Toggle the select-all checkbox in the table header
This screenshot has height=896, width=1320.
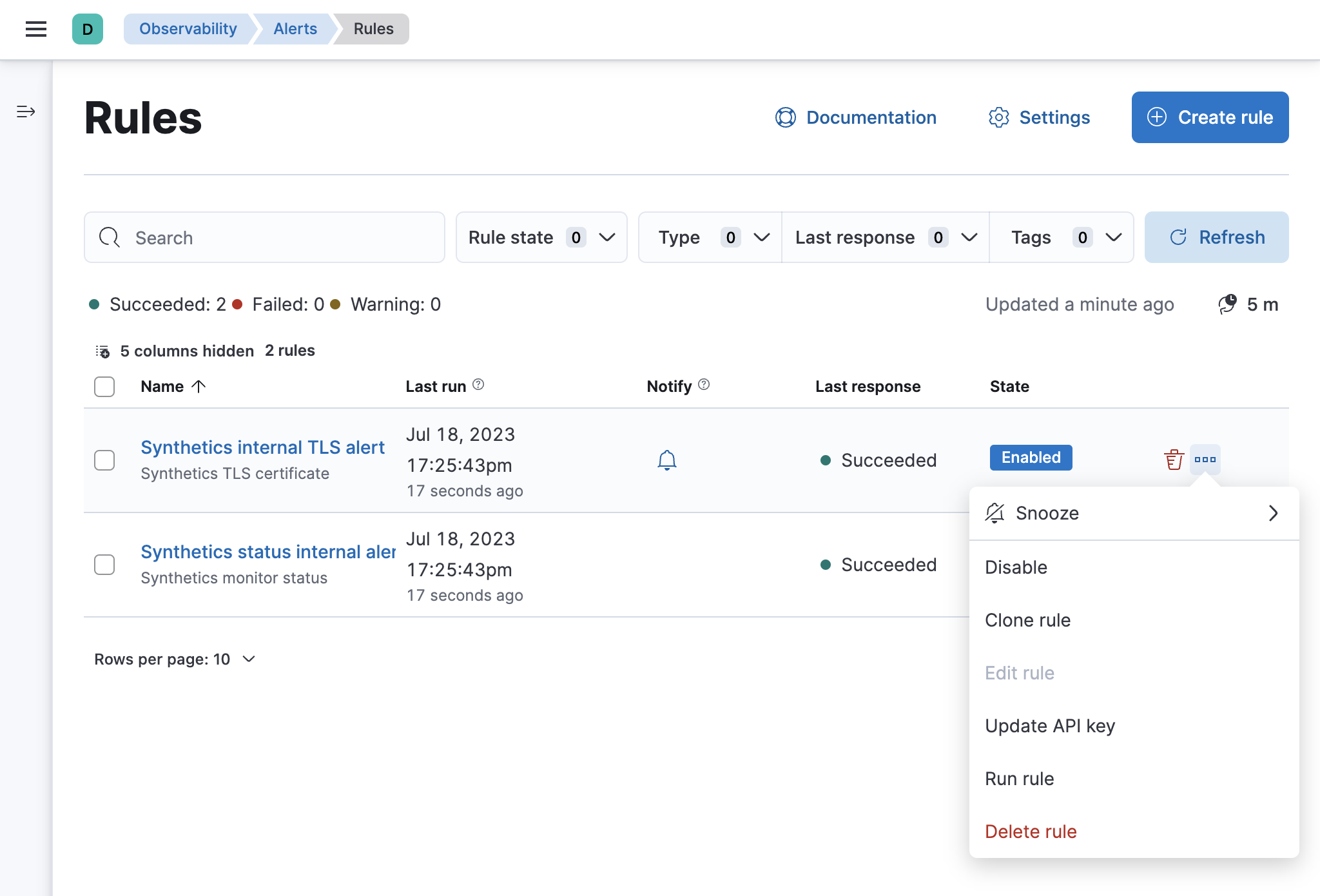(105, 387)
